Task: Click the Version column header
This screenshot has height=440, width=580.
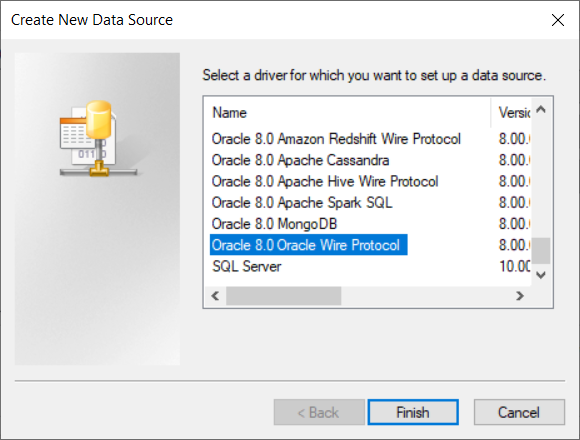Action: pyautogui.click(x=512, y=112)
